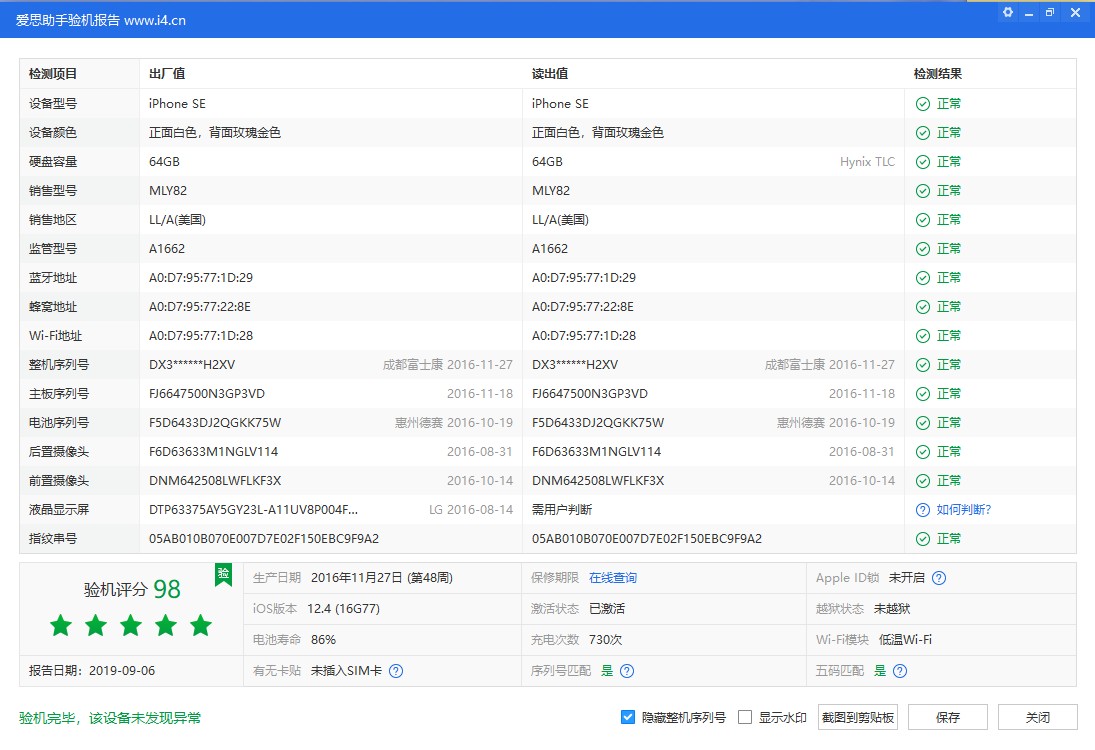
Task: Click help icon next to Apple ID锁
Action: 939,578
